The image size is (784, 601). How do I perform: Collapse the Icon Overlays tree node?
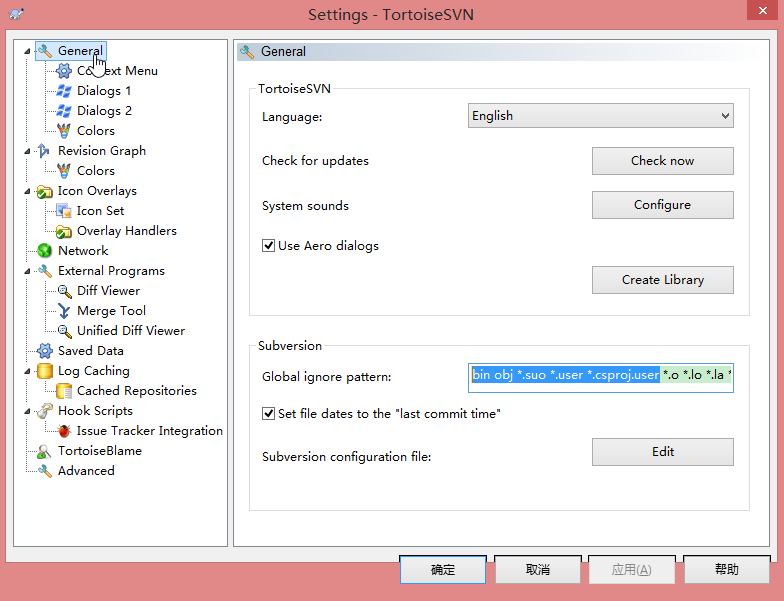pos(28,191)
